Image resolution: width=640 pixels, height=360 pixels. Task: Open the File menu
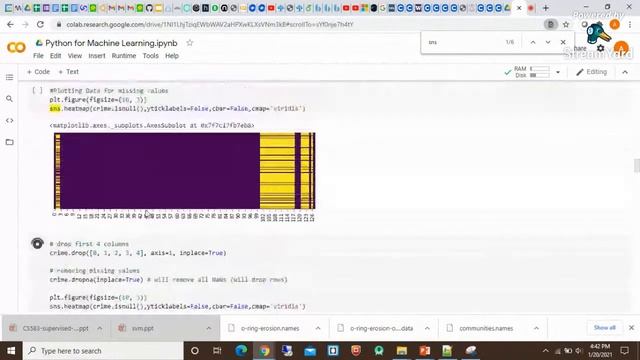[38, 56]
